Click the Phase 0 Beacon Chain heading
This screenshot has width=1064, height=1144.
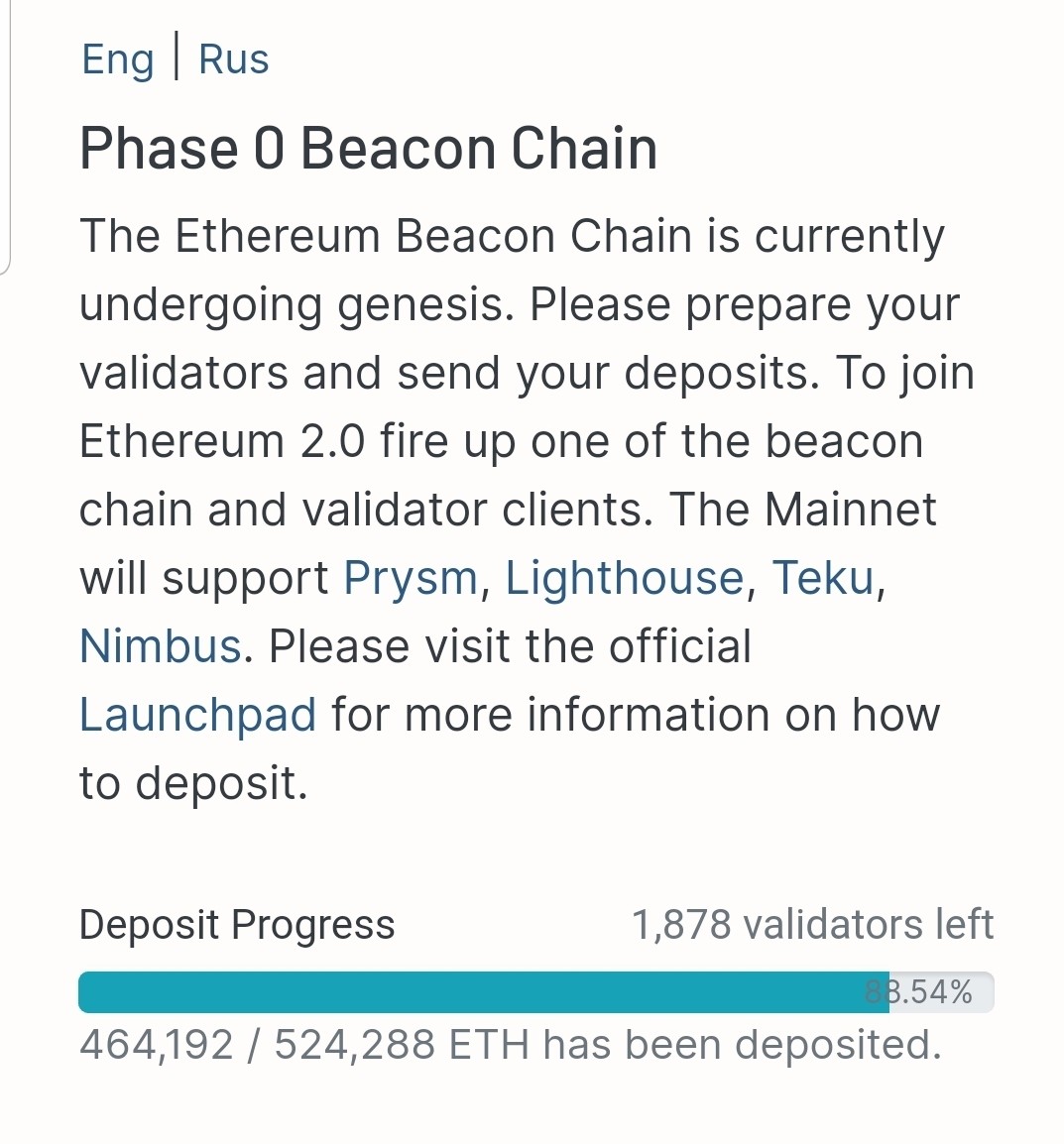coord(368,149)
